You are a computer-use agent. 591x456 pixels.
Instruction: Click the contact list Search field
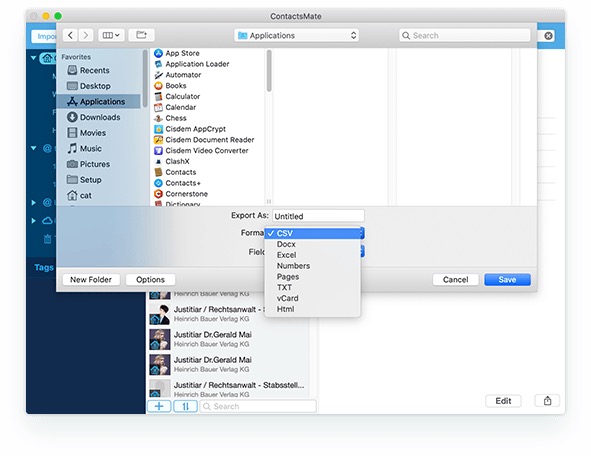(x=258, y=406)
